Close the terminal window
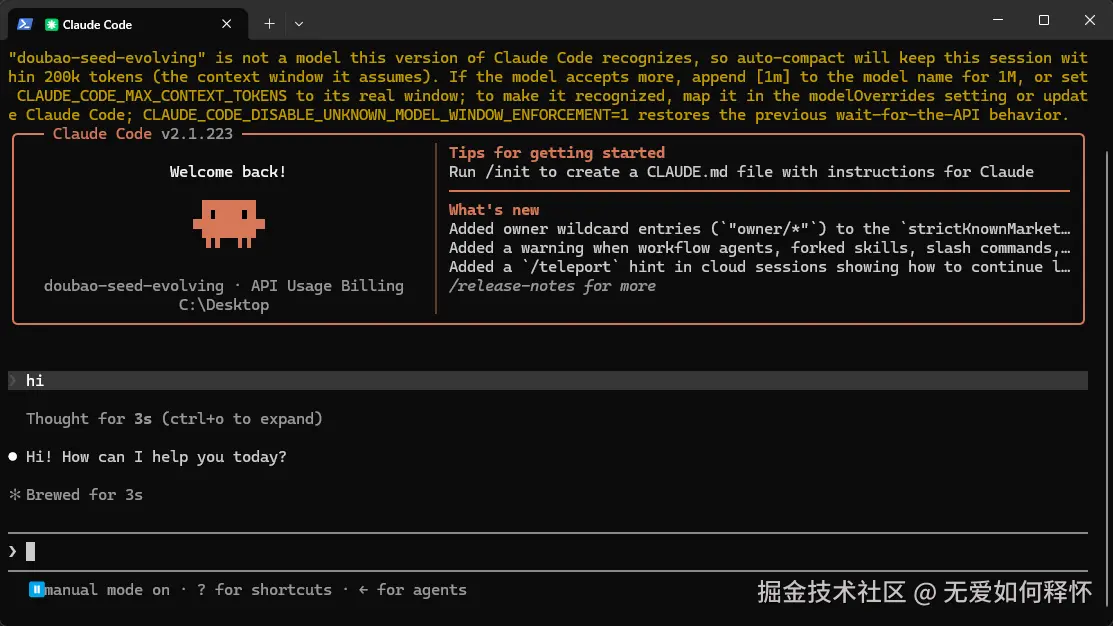Image resolution: width=1113 pixels, height=626 pixels. point(1090,20)
